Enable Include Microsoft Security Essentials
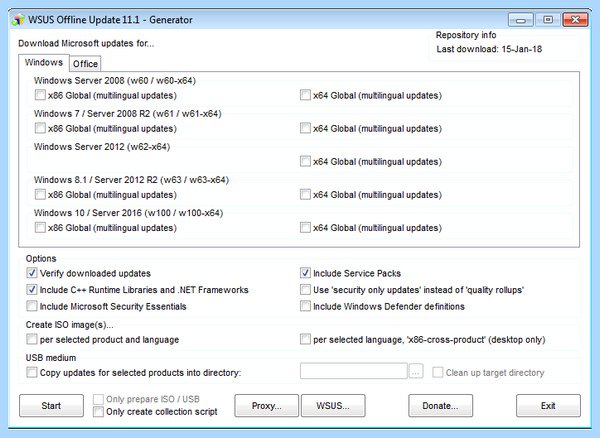This screenshot has width=600, height=438. [x=32, y=306]
